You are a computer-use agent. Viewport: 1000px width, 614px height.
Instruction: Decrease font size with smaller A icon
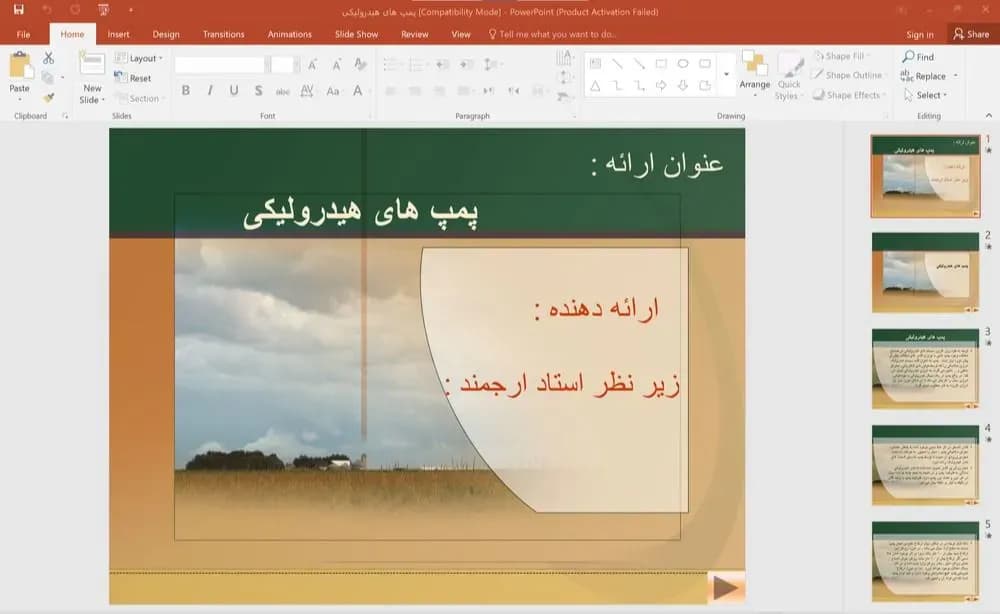click(x=336, y=64)
